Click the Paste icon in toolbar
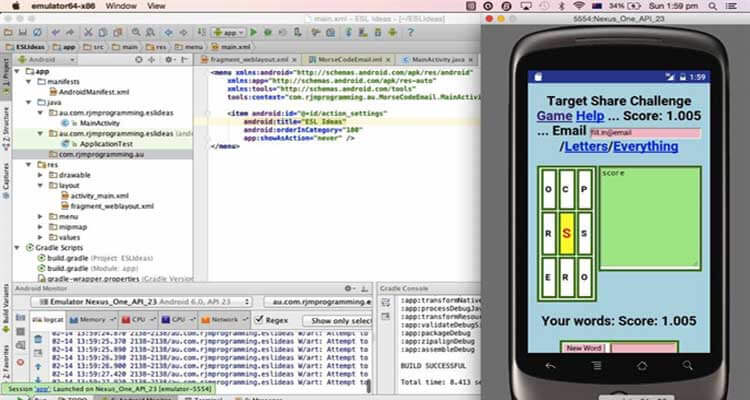Screen dimensions: 750x400 coord(118,33)
